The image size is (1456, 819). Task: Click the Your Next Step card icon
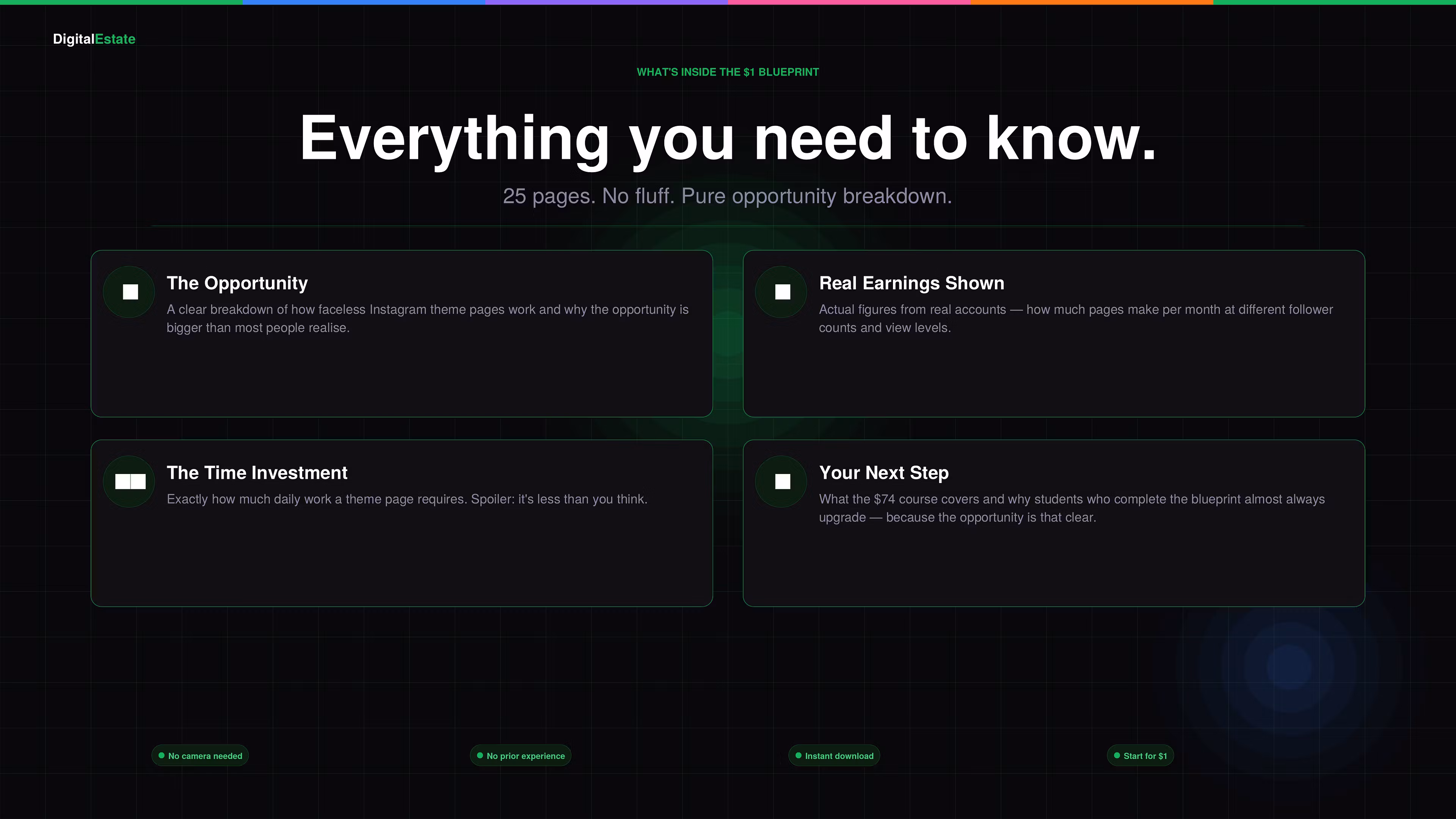point(782,482)
